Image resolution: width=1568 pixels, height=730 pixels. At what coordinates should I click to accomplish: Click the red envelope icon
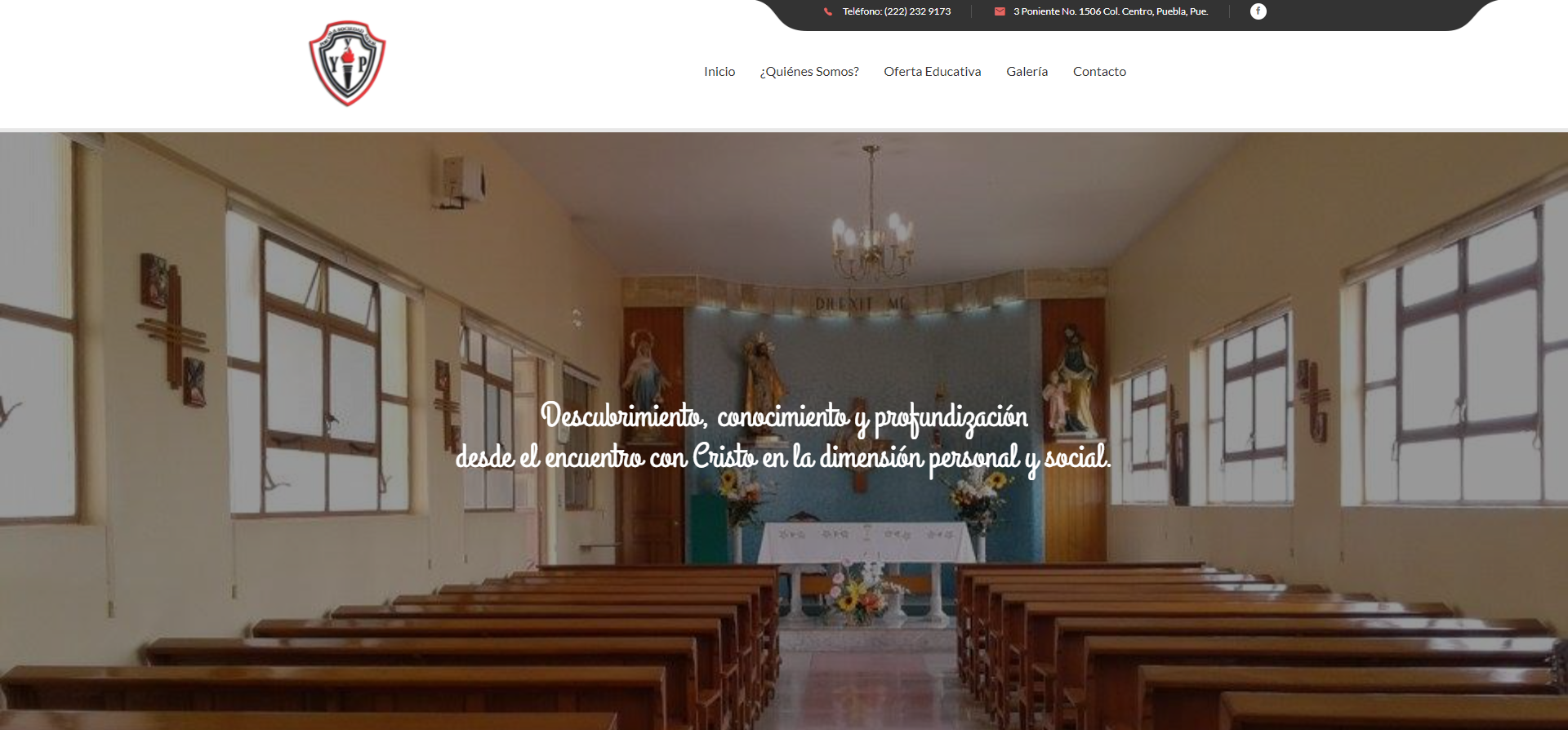(1000, 11)
